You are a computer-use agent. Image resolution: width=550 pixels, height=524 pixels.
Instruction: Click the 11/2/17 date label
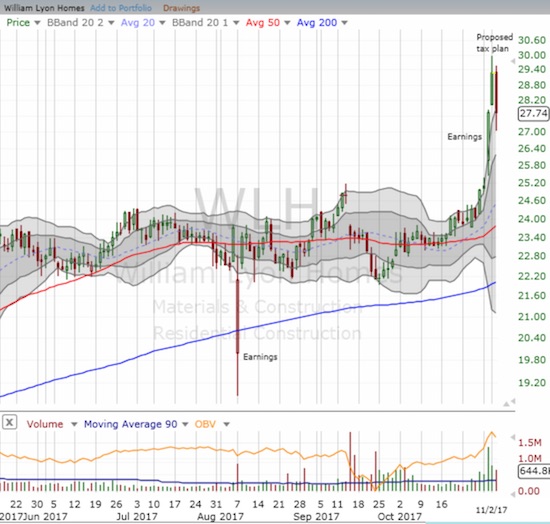coord(491,510)
